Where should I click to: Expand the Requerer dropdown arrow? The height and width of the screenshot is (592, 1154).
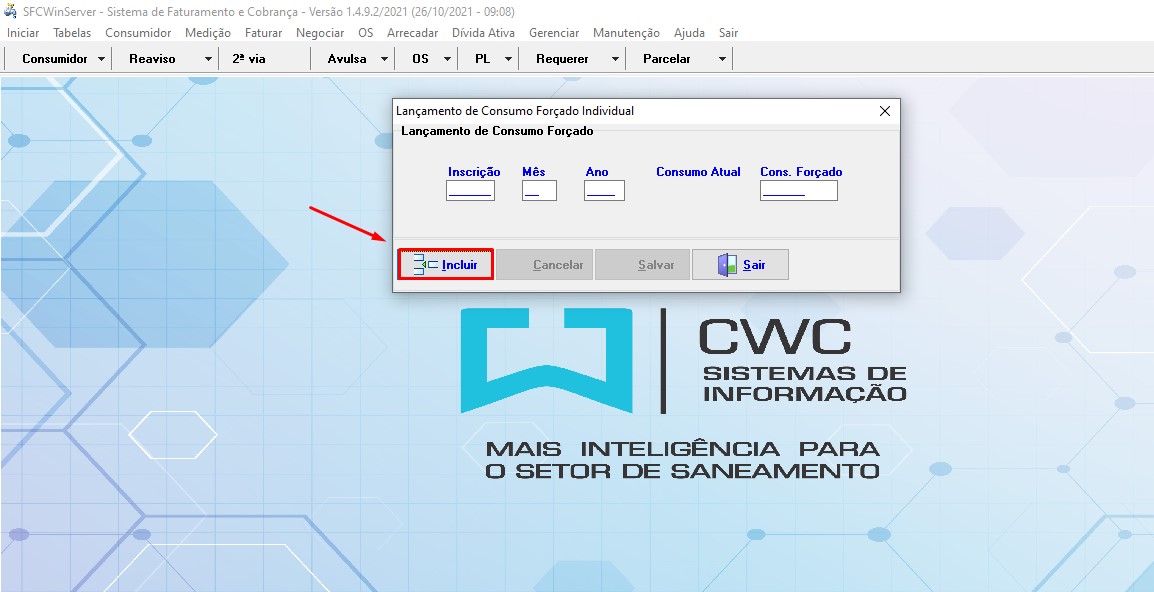pyautogui.click(x=615, y=59)
